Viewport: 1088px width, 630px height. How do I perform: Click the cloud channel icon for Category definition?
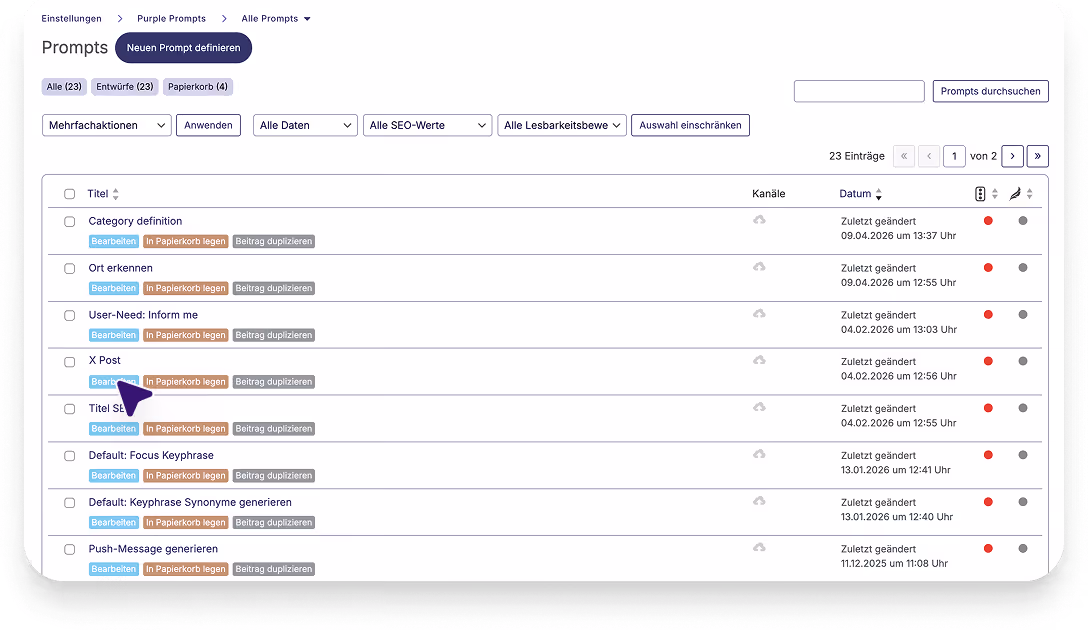pos(759,220)
